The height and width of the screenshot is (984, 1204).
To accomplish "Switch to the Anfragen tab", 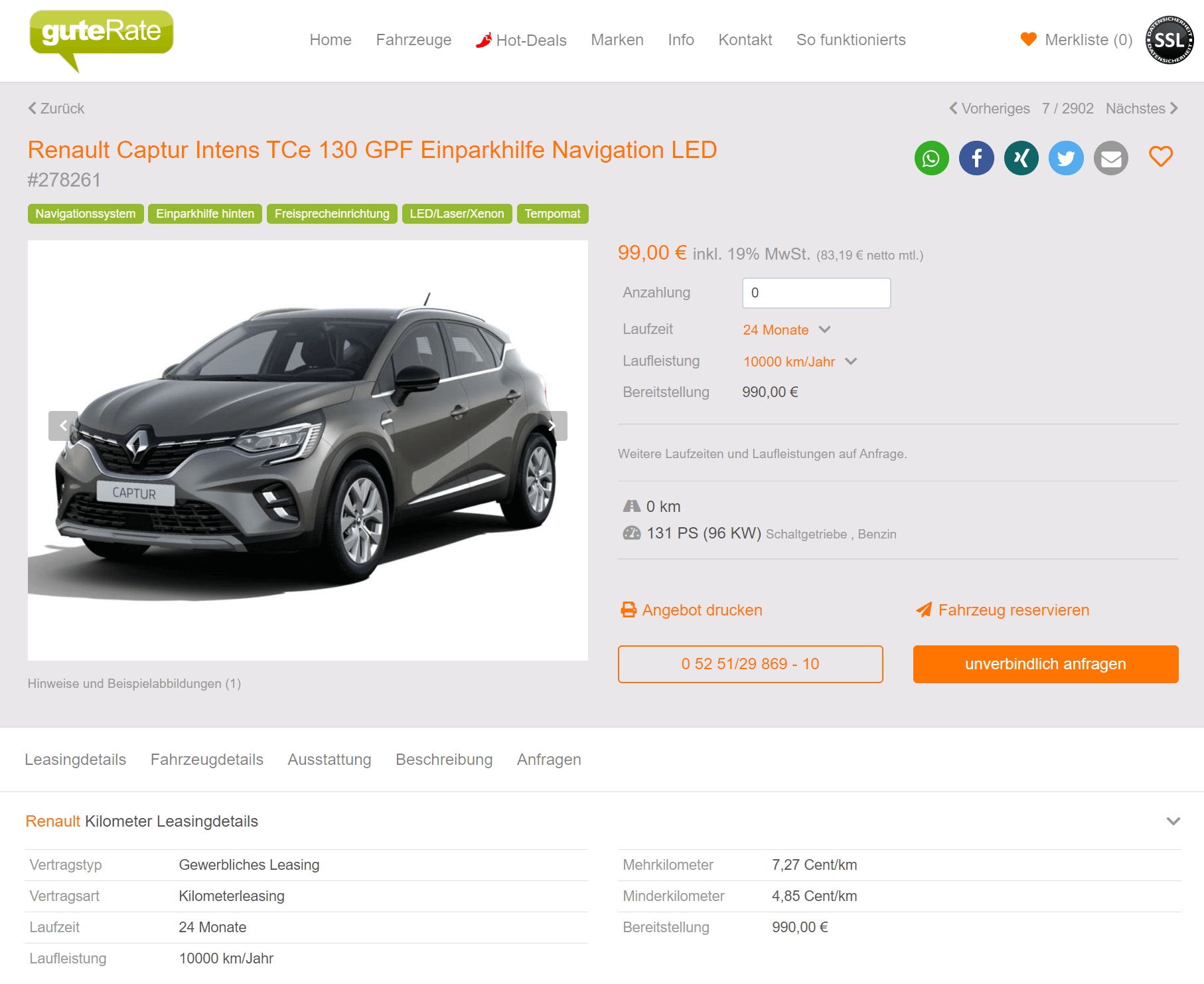I will [549, 760].
